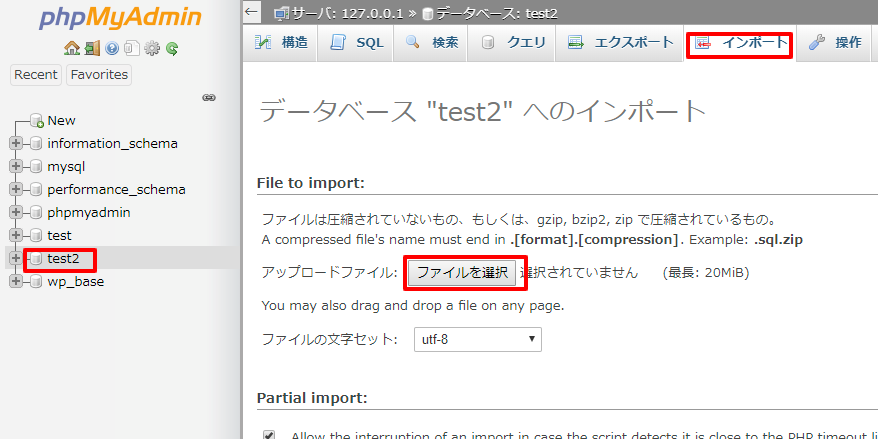Click the Favorites button

click(x=99, y=75)
